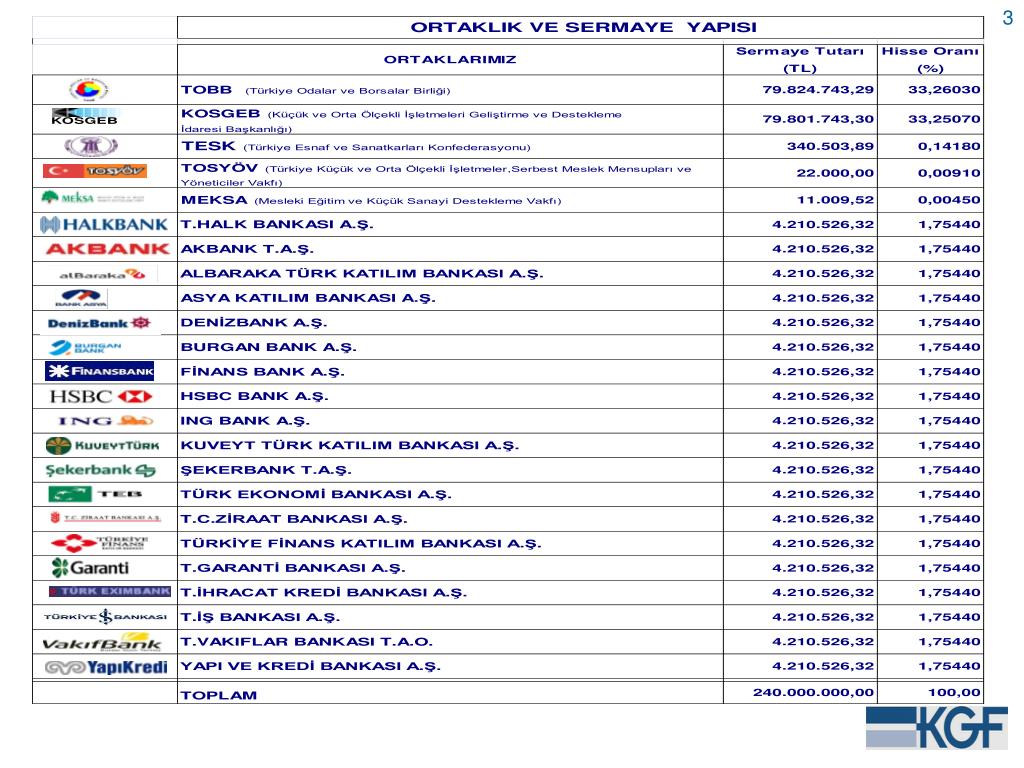Click the TOPLAM total row label
The height and width of the screenshot is (768, 1024).
click(219, 696)
